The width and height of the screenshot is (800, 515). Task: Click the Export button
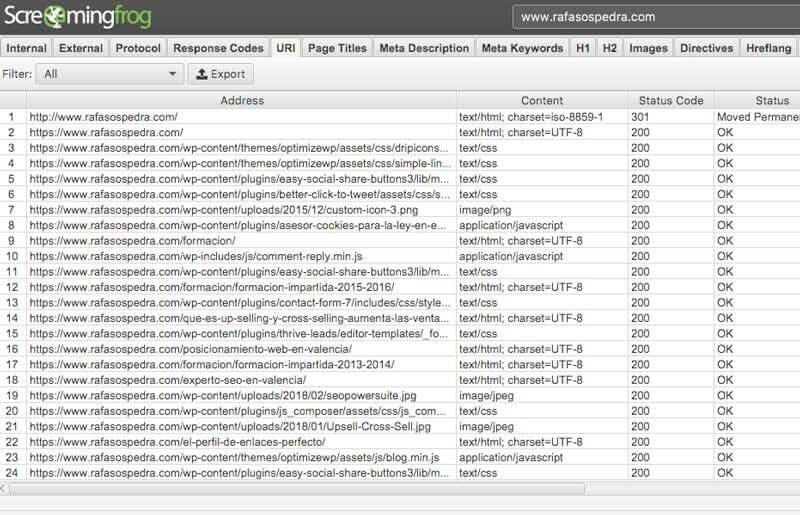point(220,74)
